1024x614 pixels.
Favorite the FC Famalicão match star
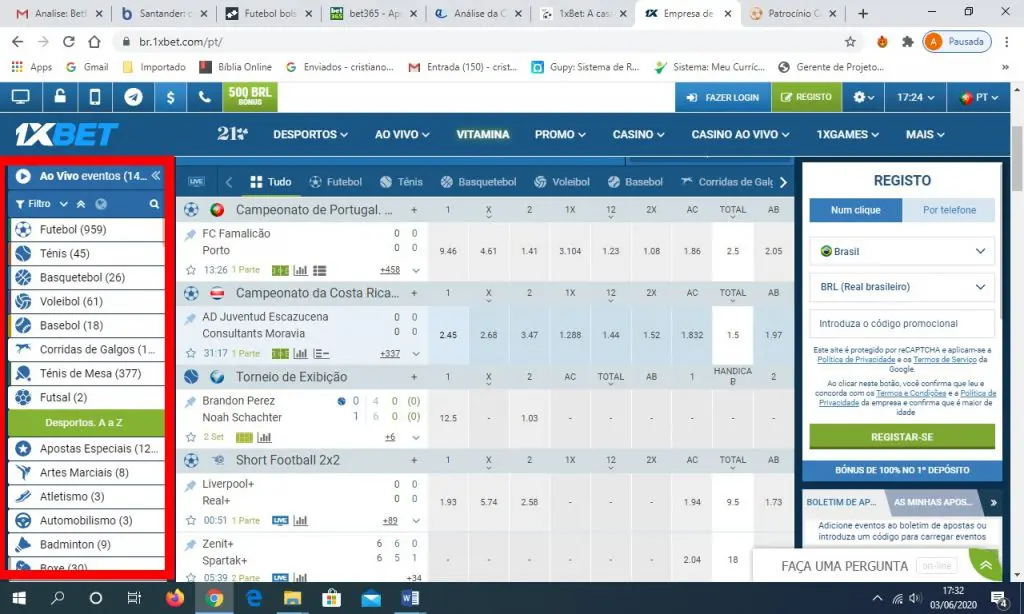191,270
